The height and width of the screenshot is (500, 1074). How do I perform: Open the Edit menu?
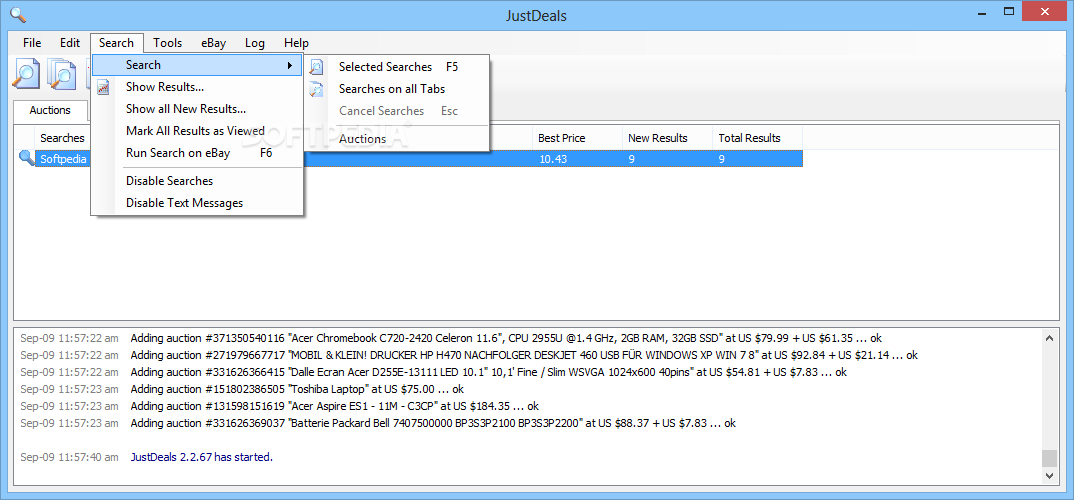pyautogui.click(x=70, y=42)
